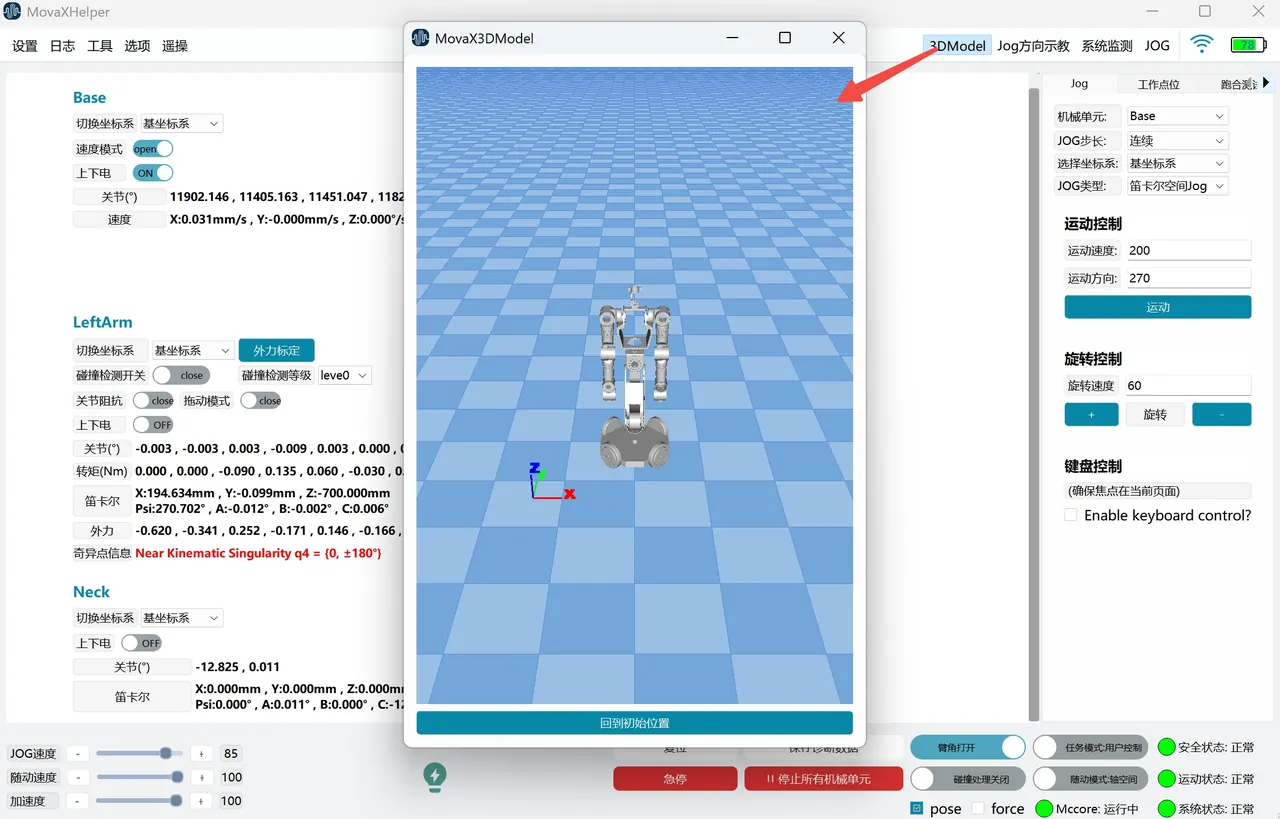Toggle the Base 速度模式 open switch
Viewport: 1280px width, 819px height.
(x=152, y=149)
